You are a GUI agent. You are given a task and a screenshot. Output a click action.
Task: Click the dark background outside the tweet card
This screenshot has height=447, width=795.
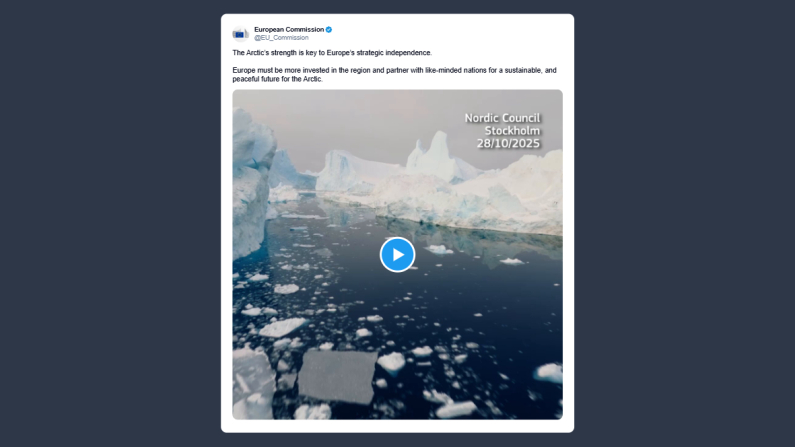point(112,223)
